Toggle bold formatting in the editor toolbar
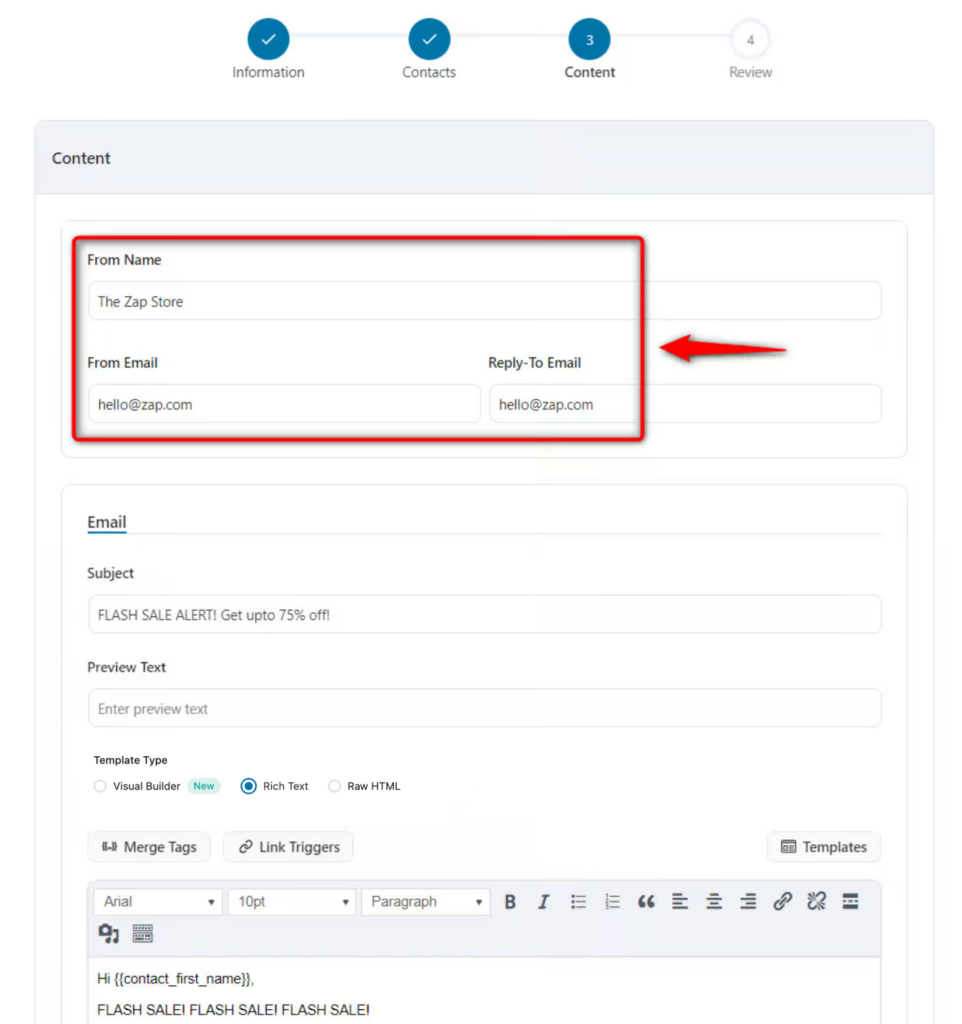Screen dimensions: 962x1024 coord(510,902)
